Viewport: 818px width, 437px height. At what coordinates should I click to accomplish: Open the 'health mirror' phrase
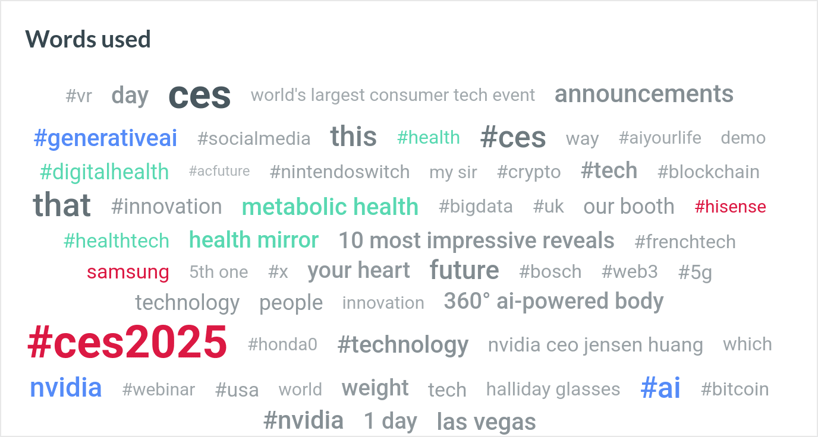coord(254,240)
